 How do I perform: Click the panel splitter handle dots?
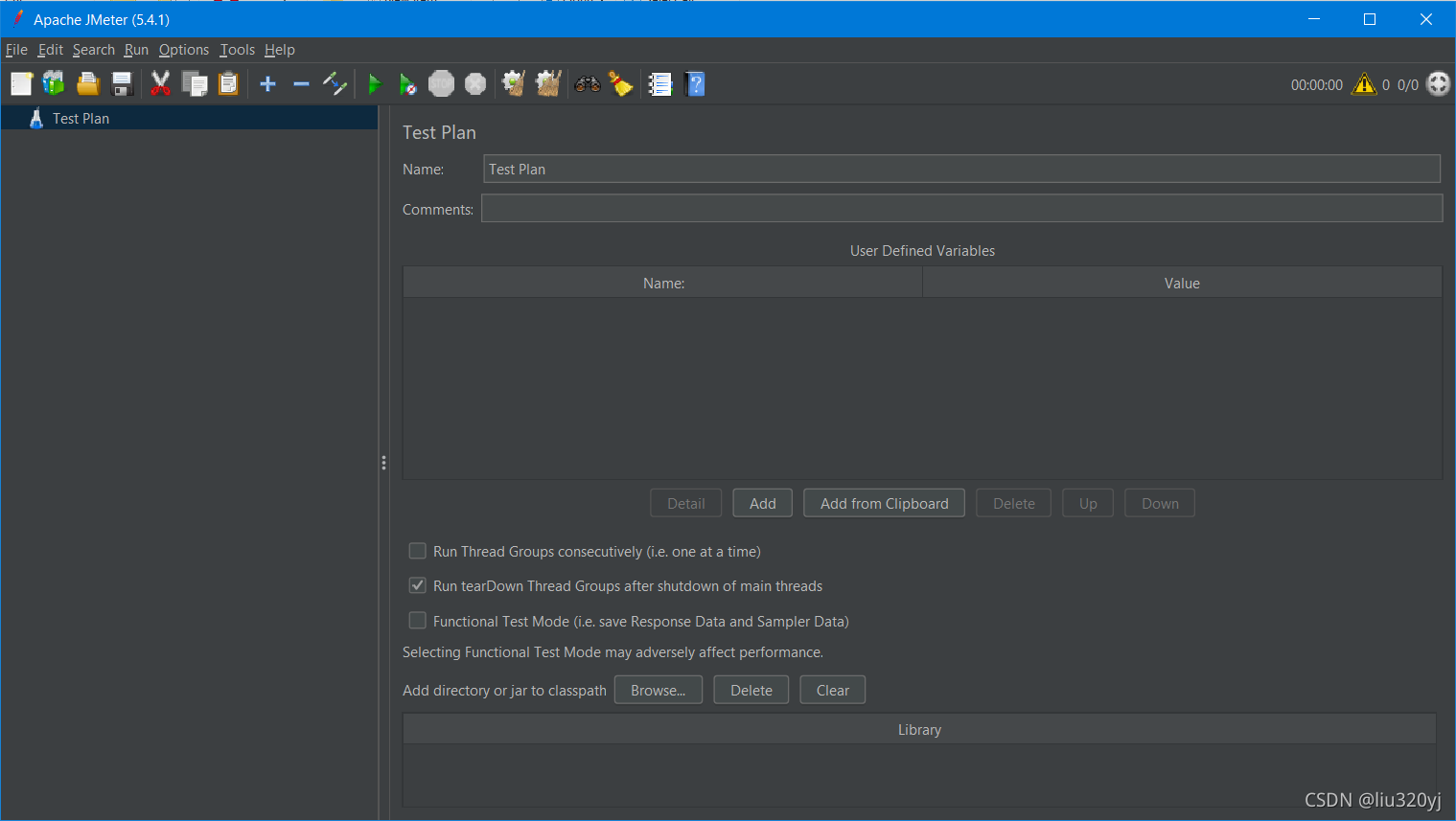(383, 463)
